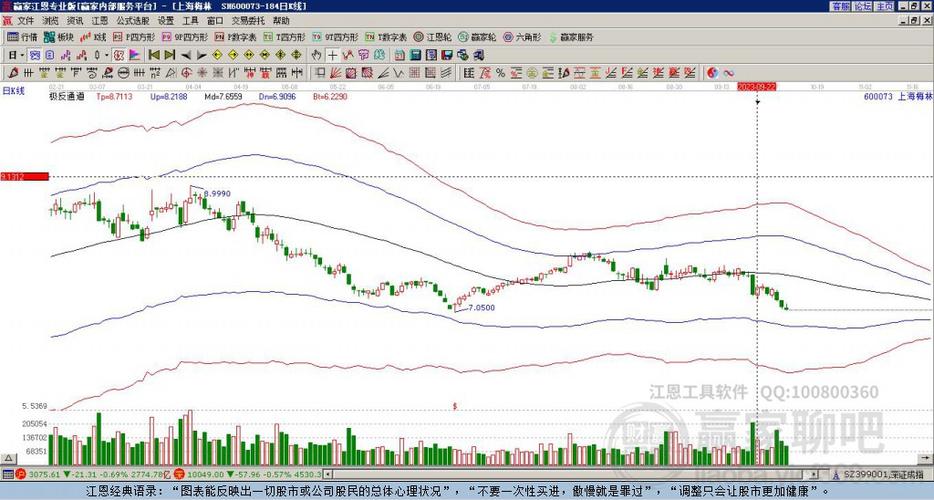Click the 8.9990 high price label
934x500 pixels.
click(217, 194)
